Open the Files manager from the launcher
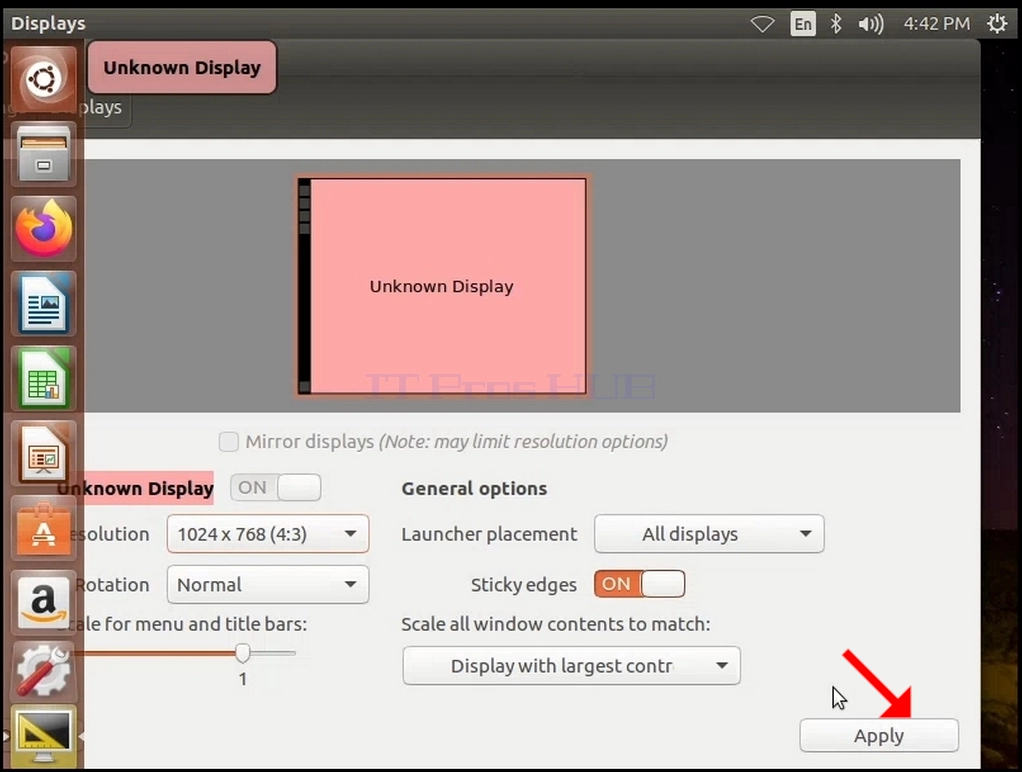This screenshot has height=772, width=1022. pos(44,155)
